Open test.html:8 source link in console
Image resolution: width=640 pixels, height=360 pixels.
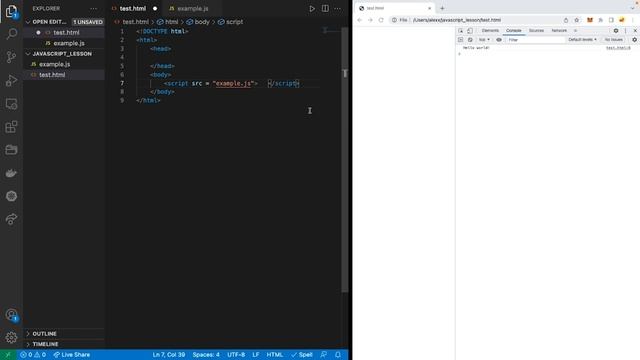click(x=618, y=48)
